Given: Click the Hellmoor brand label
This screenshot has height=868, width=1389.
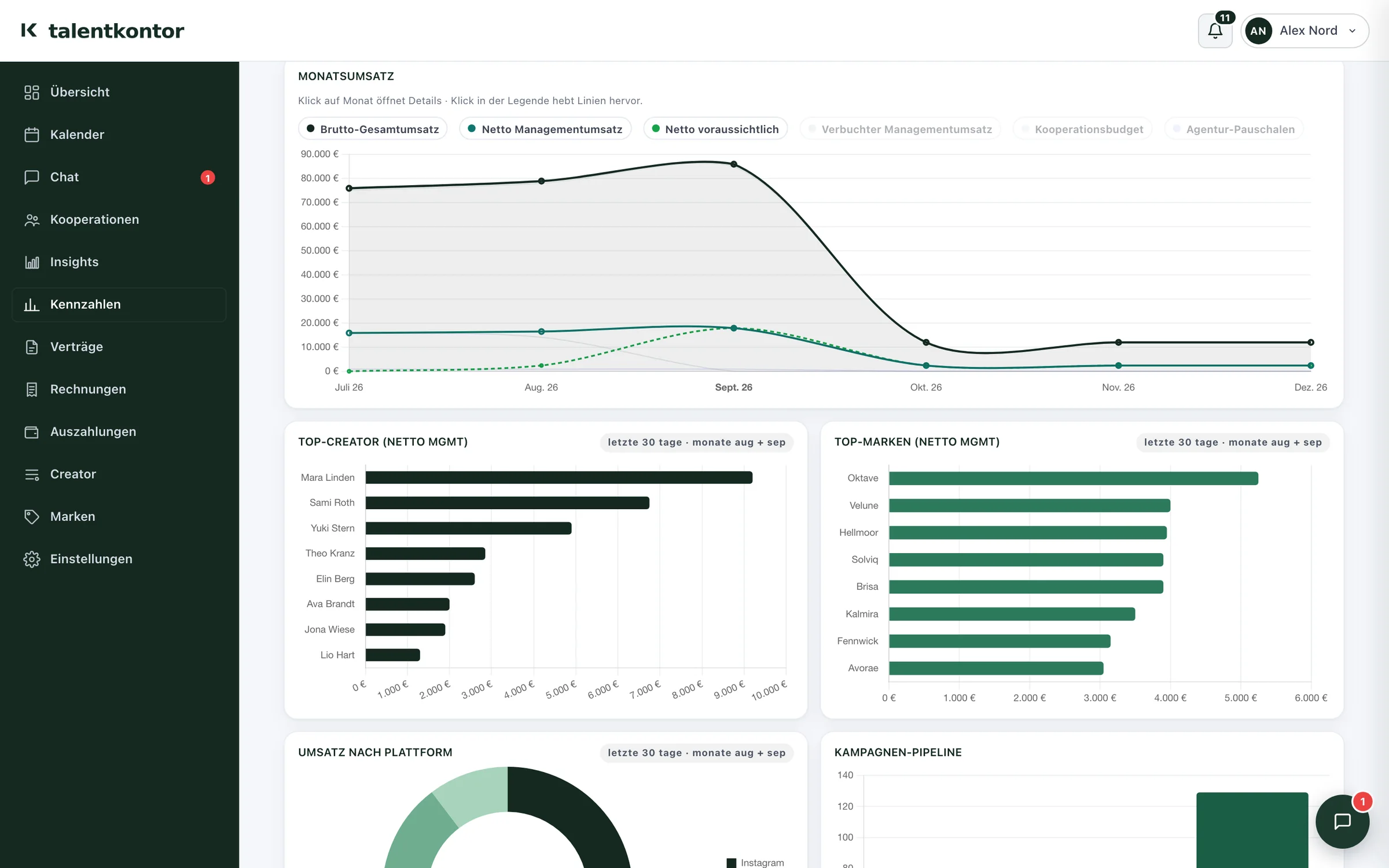Looking at the screenshot, I should pyautogui.click(x=859, y=532).
